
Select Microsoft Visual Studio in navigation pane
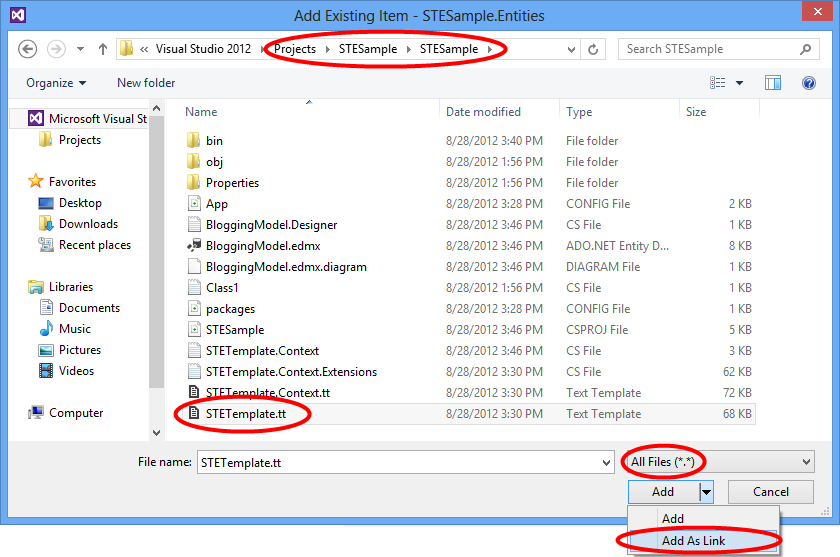pyautogui.click(x=87, y=118)
